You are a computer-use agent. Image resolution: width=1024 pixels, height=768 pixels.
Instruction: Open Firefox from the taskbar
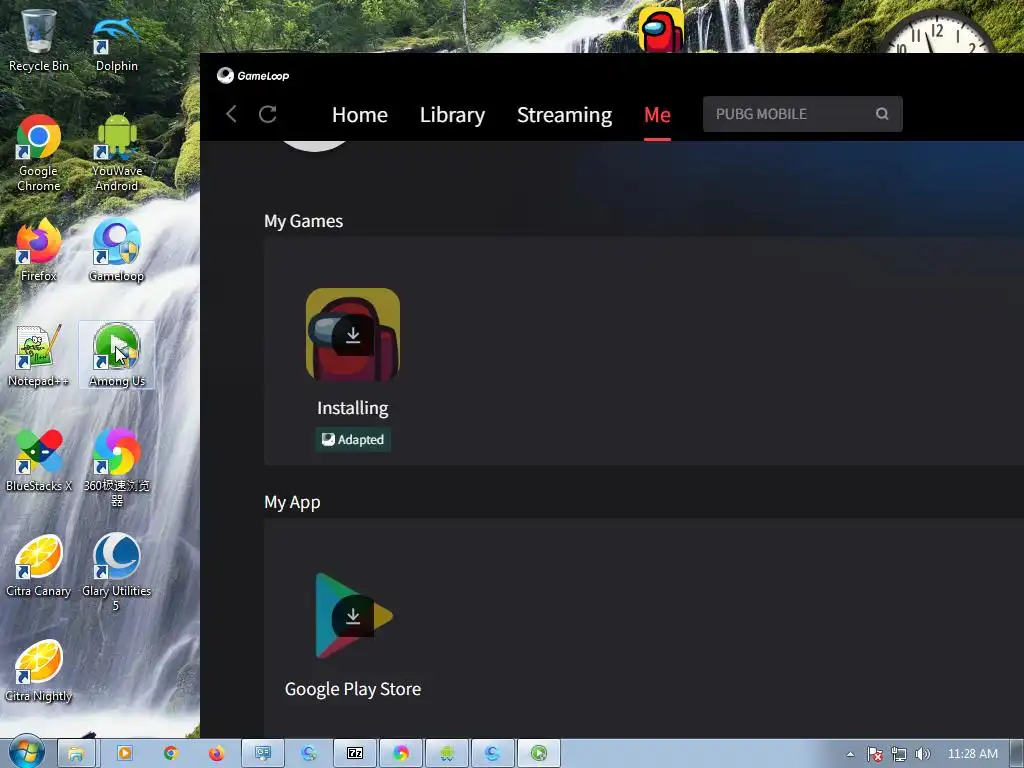pos(217,754)
